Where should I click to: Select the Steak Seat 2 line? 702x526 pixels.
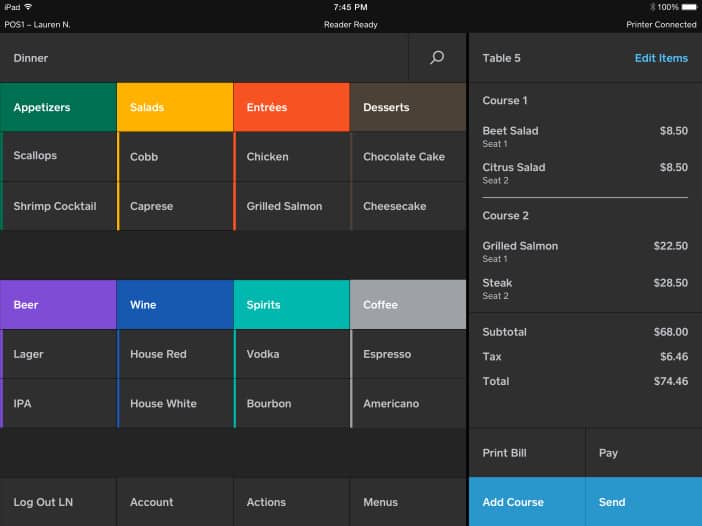click(x=585, y=289)
